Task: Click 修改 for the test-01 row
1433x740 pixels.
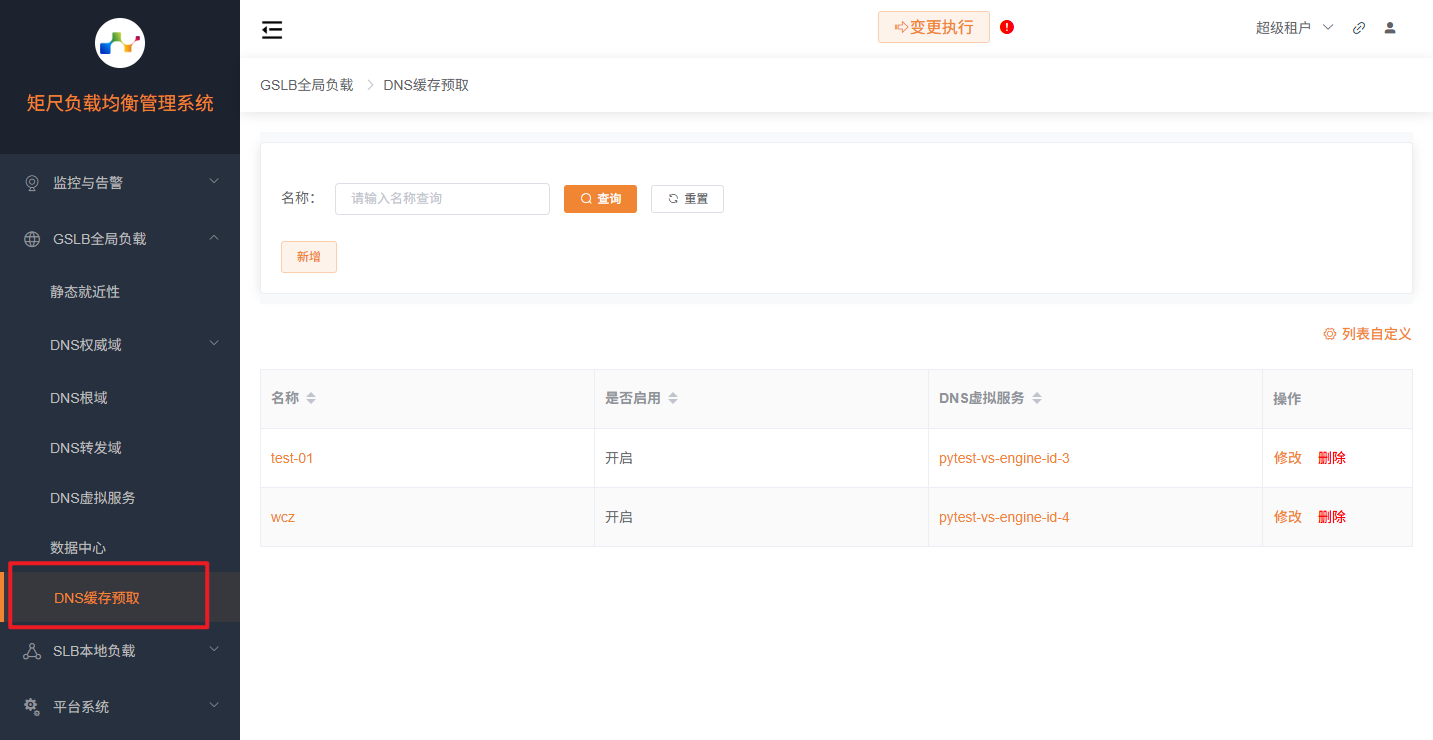Action: click(1287, 458)
